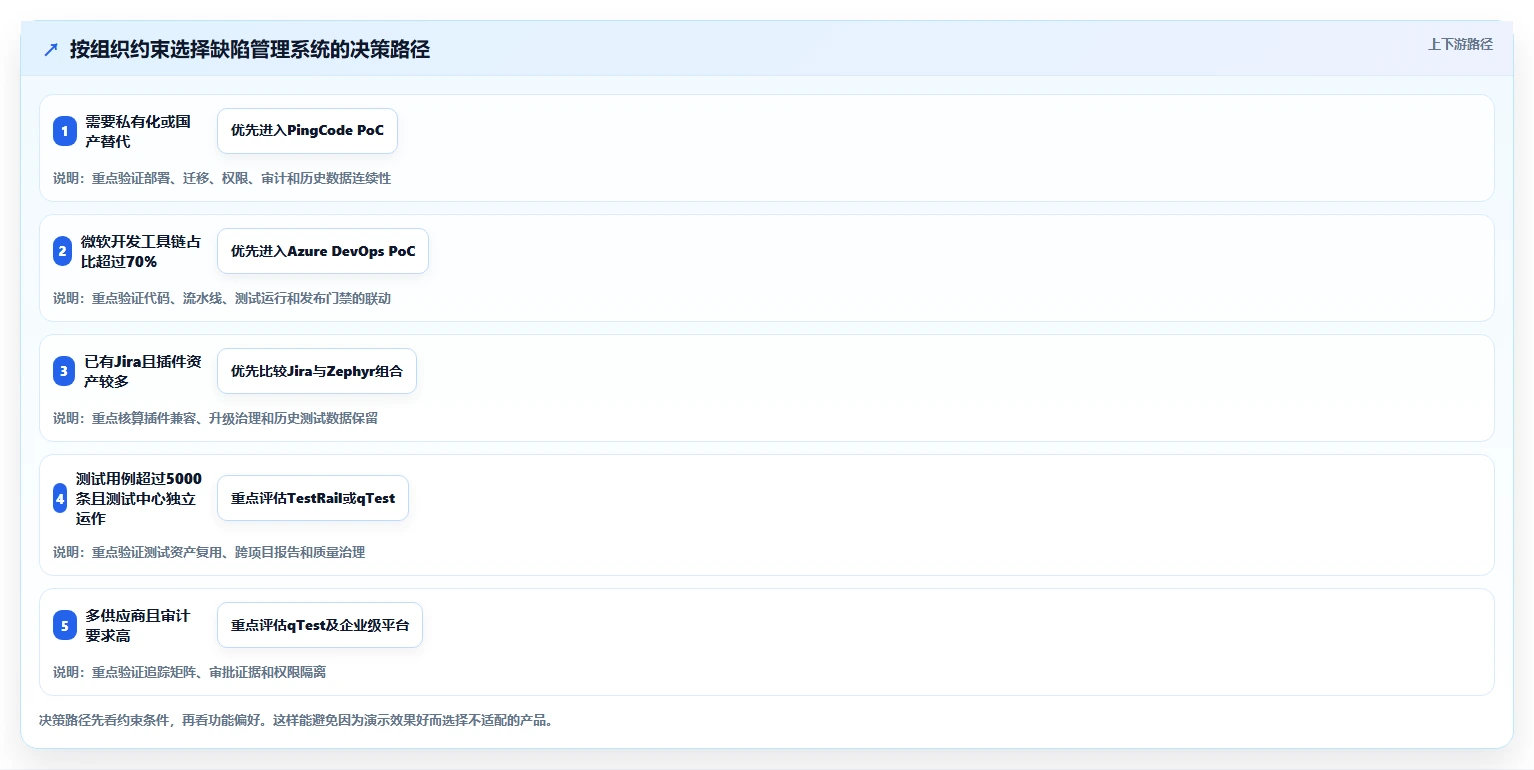Click the arrow icon beside the decision path title
Screen dimensions: 1534x770
tap(51, 50)
